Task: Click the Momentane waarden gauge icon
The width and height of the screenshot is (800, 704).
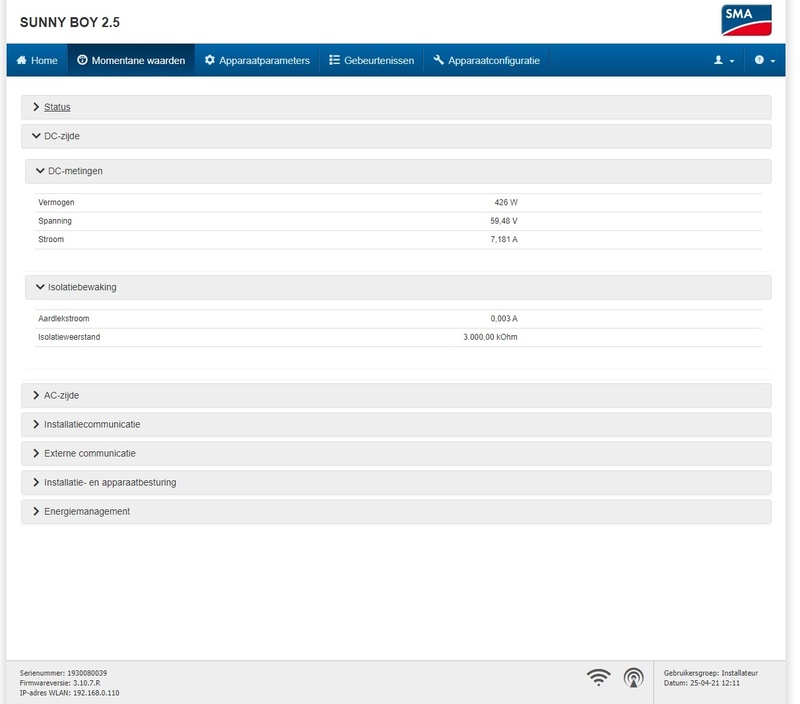Action: pos(82,60)
